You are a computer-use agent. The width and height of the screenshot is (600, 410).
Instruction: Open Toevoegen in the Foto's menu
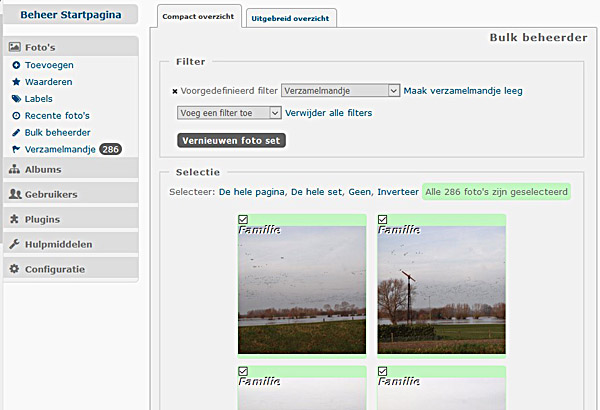(49, 65)
